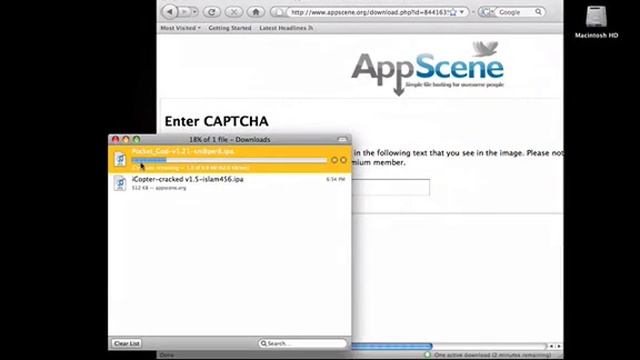Select the Pocket God download filename

[x=183, y=151]
